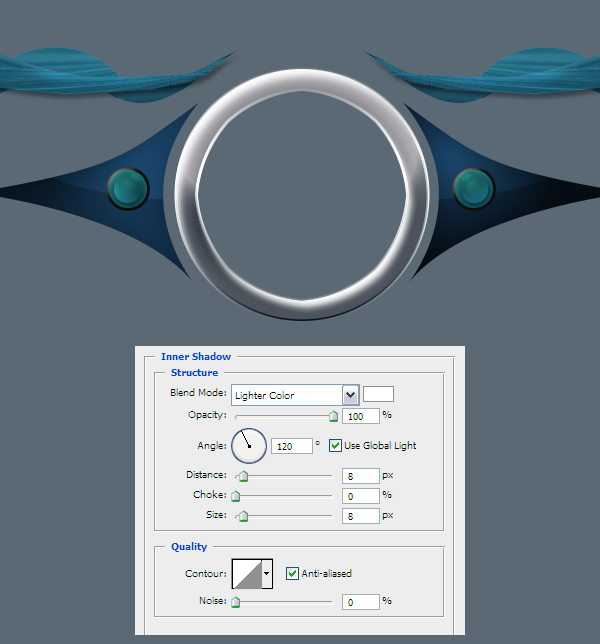
Task: Click the Distance slider handle
Action: click(244, 476)
